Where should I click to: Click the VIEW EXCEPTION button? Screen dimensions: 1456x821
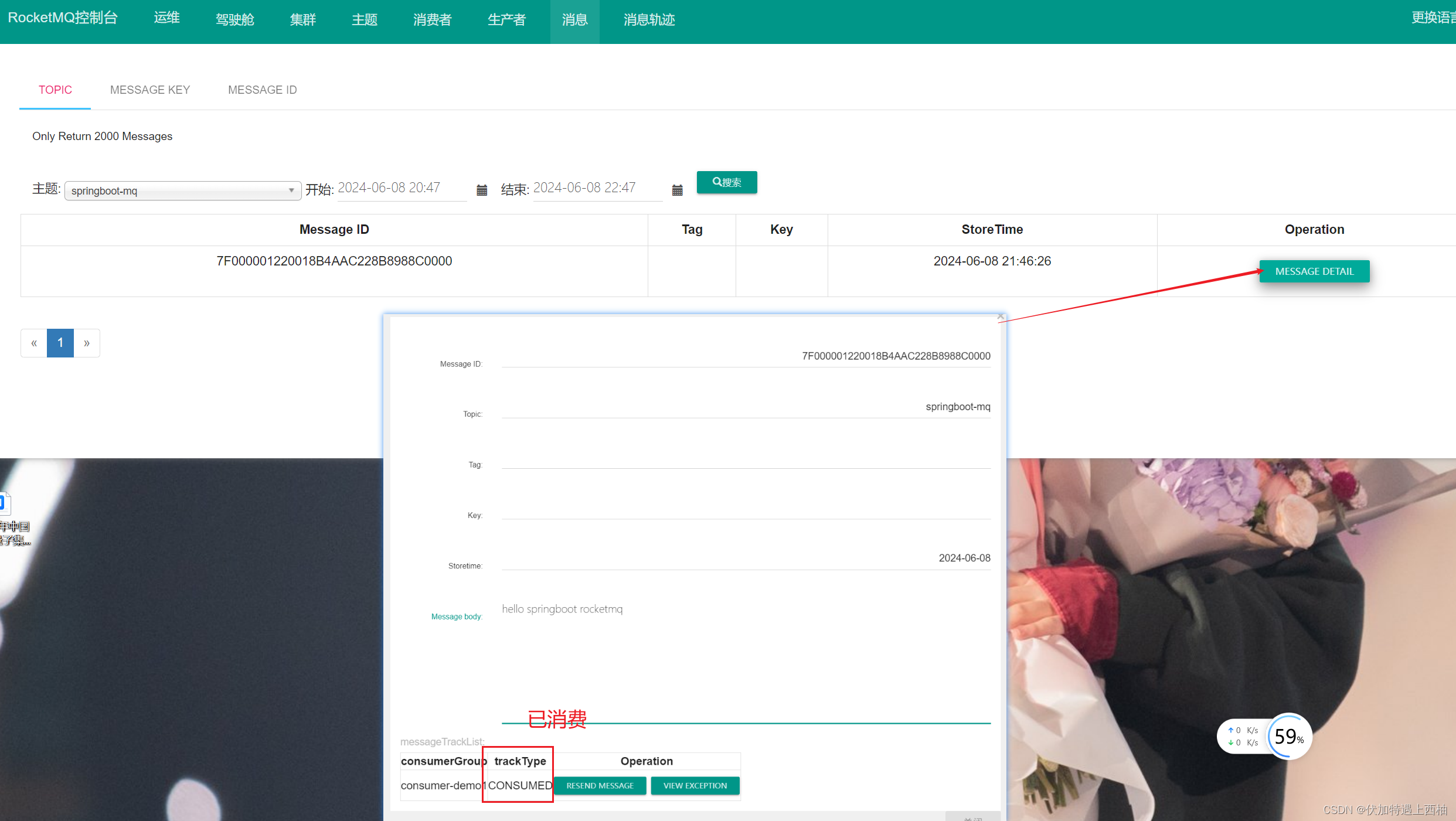pyautogui.click(x=695, y=786)
